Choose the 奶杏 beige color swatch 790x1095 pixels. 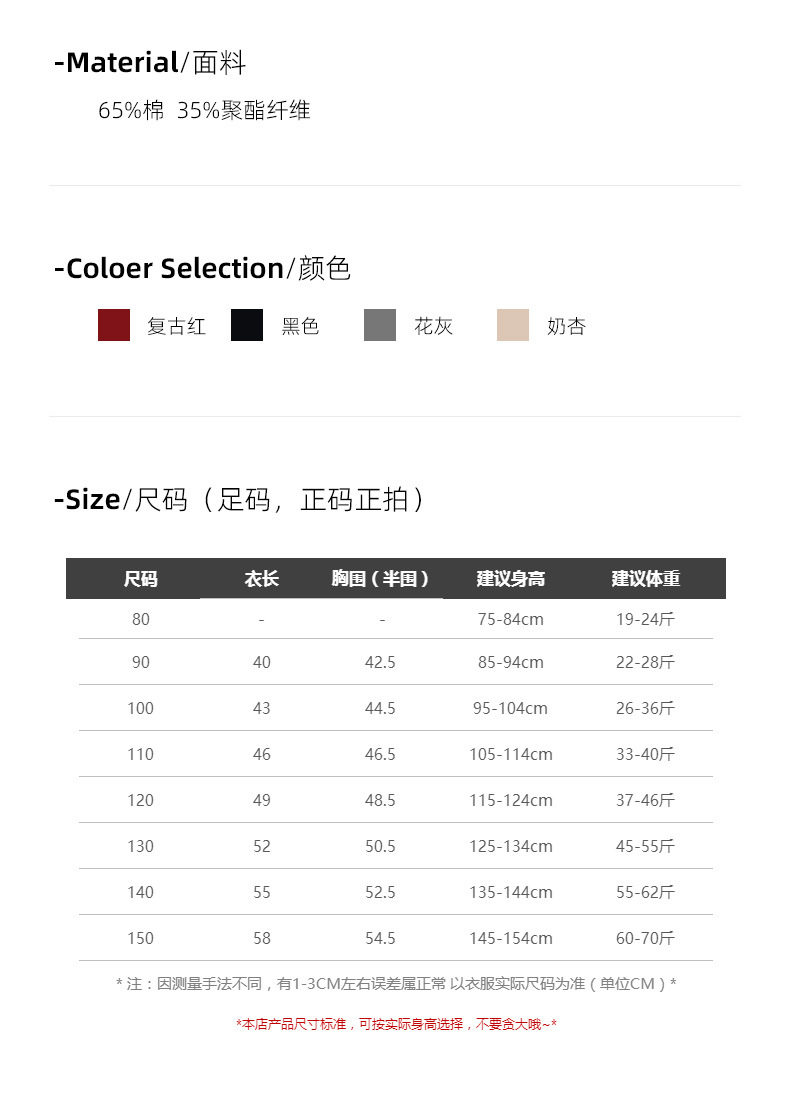coord(513,325)
